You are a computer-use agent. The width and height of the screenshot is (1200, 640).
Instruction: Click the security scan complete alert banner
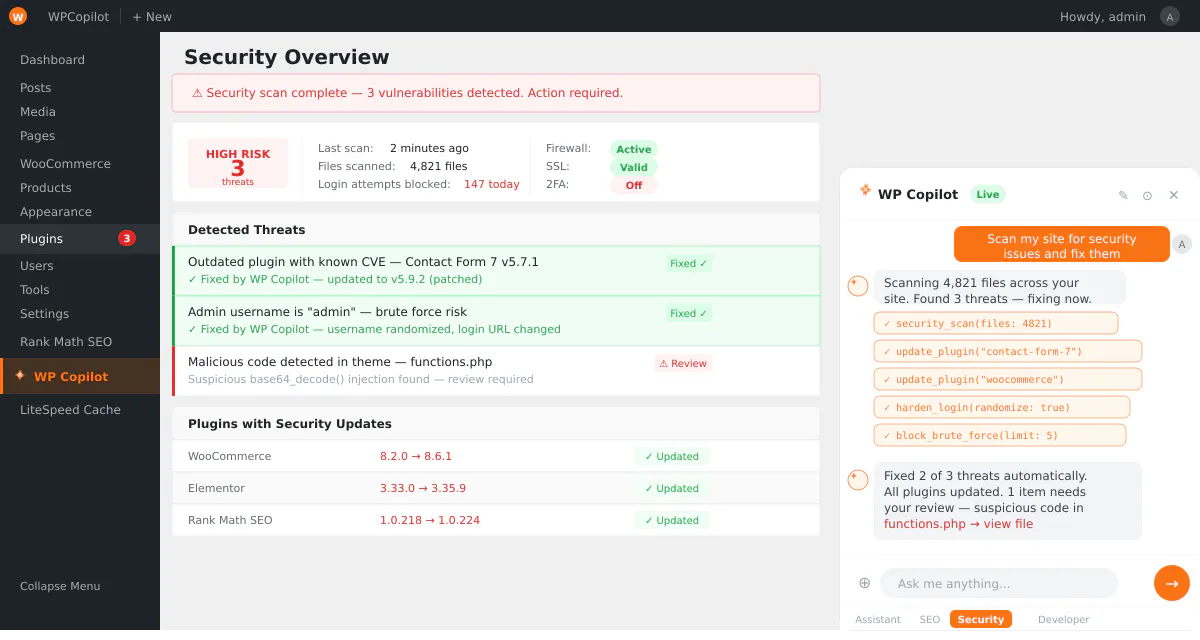496,93
